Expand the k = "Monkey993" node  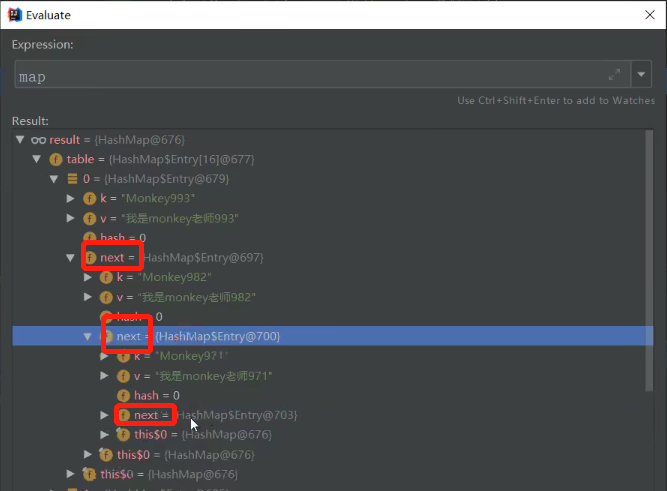click(71, 198)
